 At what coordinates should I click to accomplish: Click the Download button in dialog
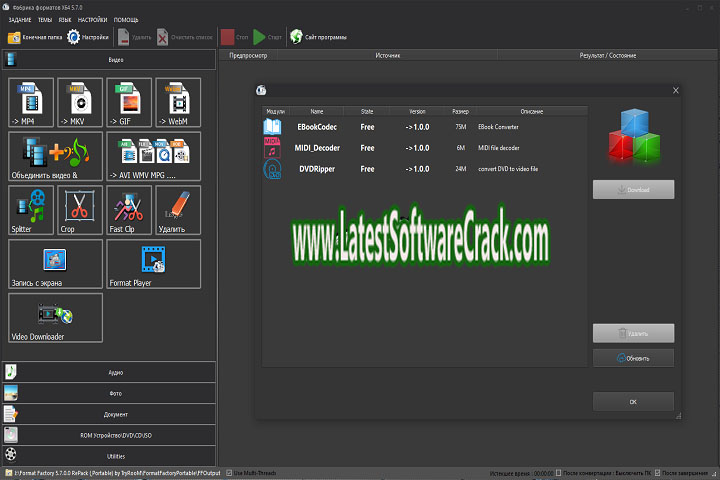coord(633,189)
